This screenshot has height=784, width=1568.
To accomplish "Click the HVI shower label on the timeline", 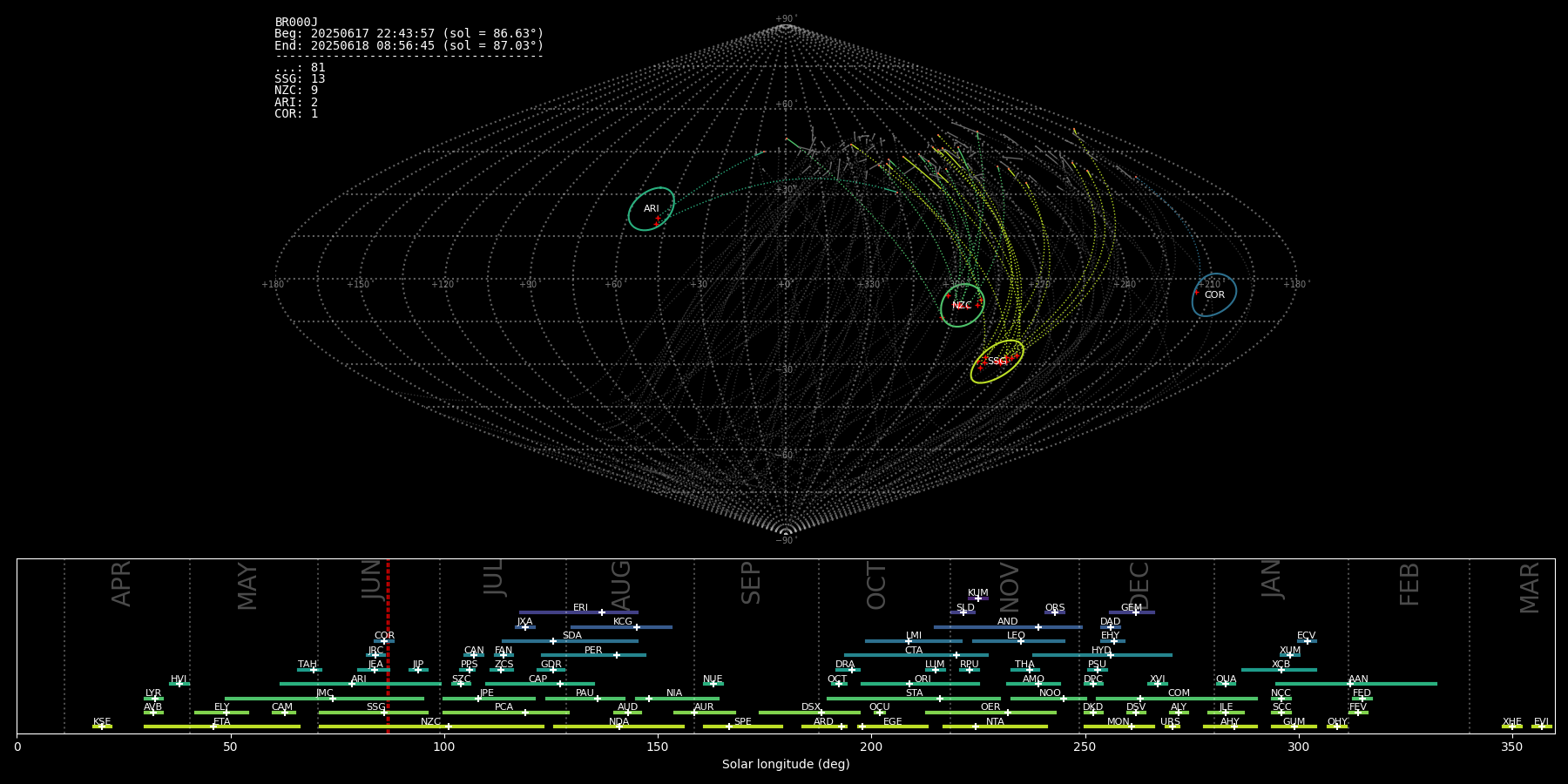I will [179, 679].
